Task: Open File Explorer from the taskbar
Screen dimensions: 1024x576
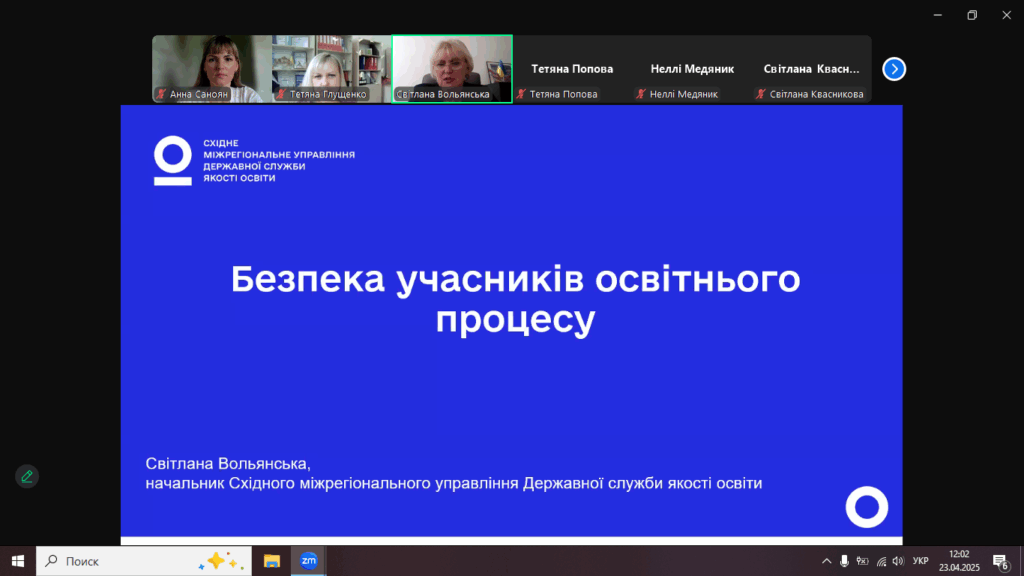Action: pos(271,561)
